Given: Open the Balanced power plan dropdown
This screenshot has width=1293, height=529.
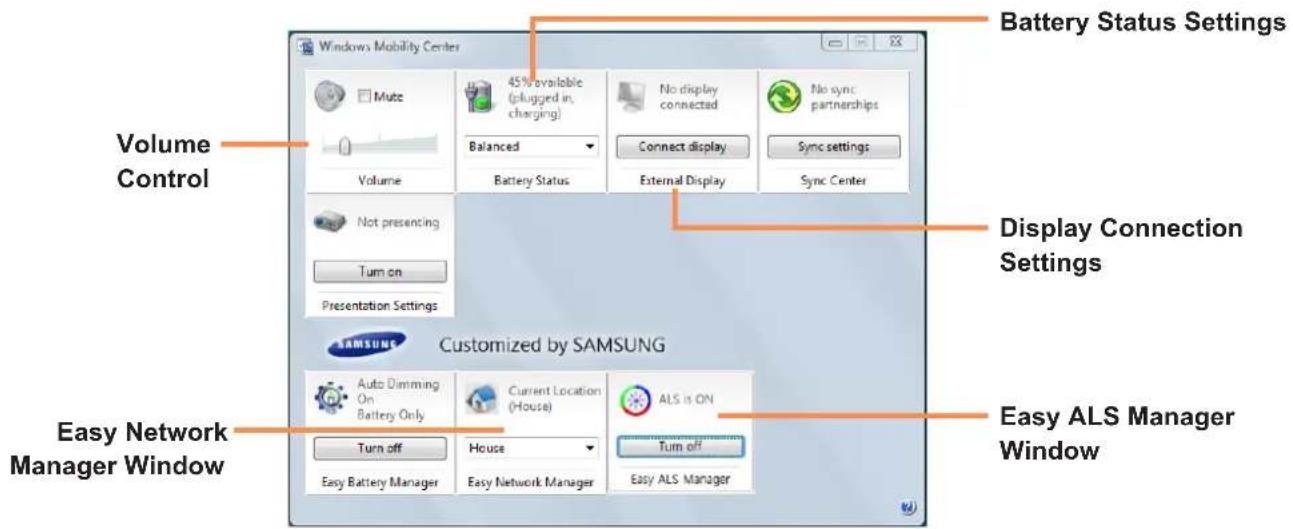Looking at the screenshot, I should (x=532, y=146).
